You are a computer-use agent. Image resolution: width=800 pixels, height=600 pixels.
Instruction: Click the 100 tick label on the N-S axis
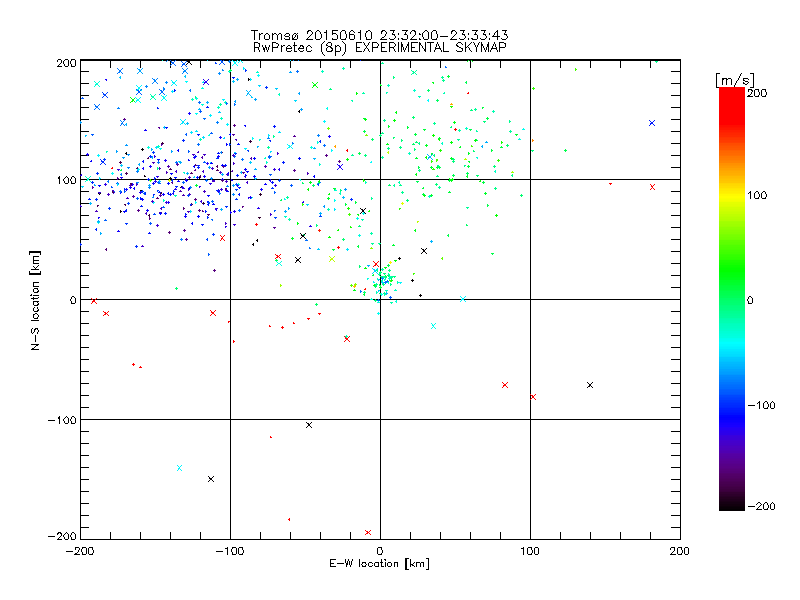[x=66, y=181]
